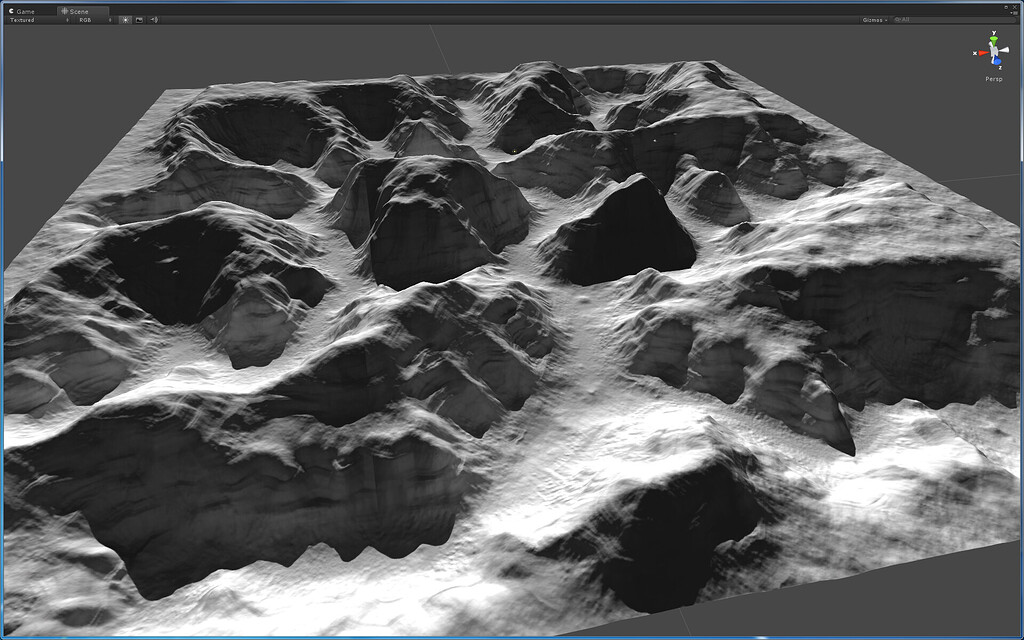The height and width of the screenshot is (640, 1024).
Task: Click the blue Z axis cone on the scene gizmo
Action: pyautogui.click(x=997, y=61)
